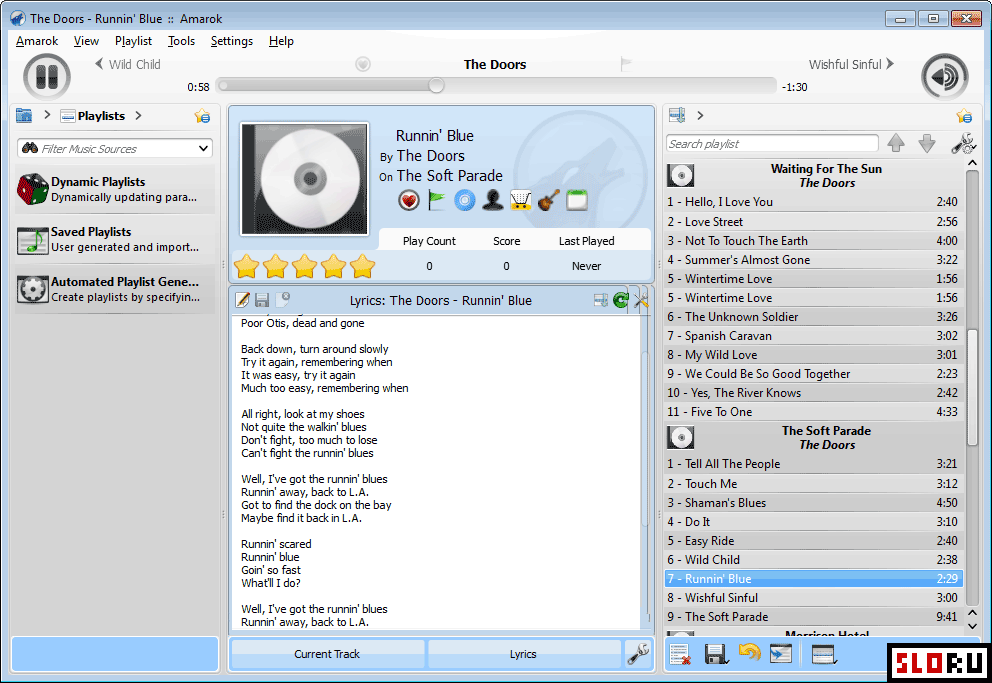Click the search next down arrow
Viewport: 992px width, 683px height.
(x=927, y=143)
